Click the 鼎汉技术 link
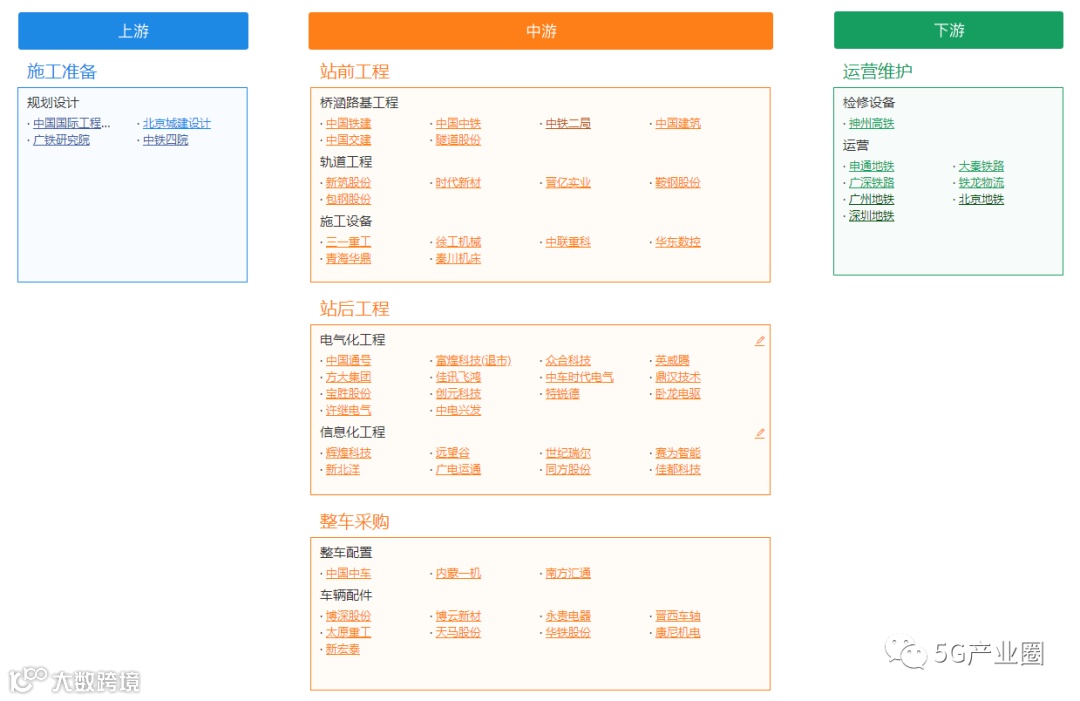Viewport: 1080px width, 701px height. pyautogui.click(x=678, y=377)
